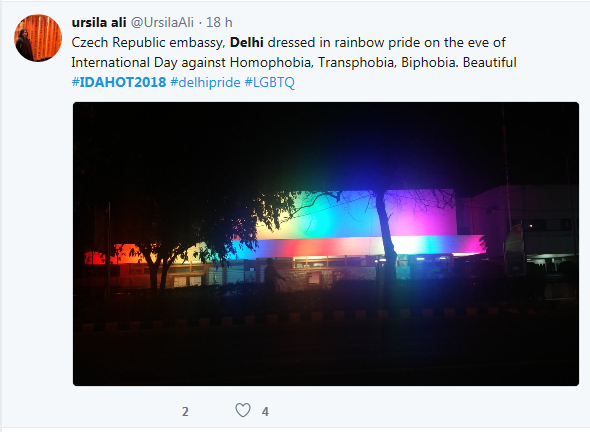Click the word Beautiful in the tweet text
The width and height of the screenshot is (590, 432).
click(490, 62)
